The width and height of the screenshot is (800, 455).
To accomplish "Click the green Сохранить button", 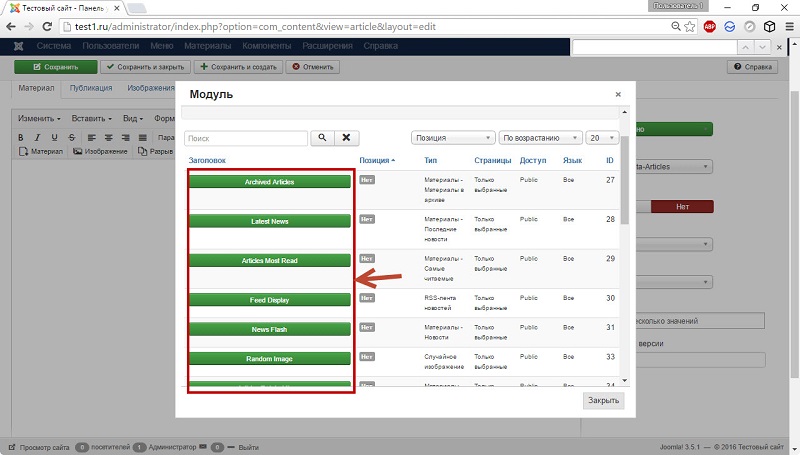I will [56, 67].
